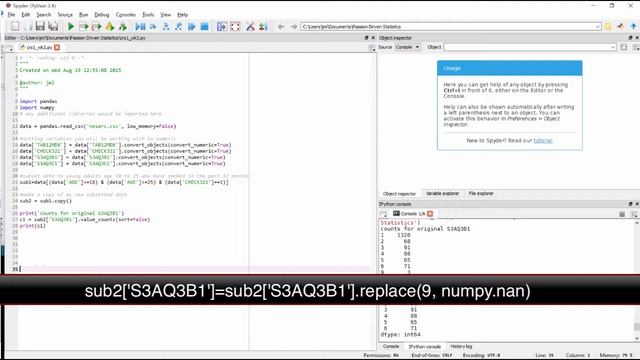Open the Edit menu

click(26, 15)
